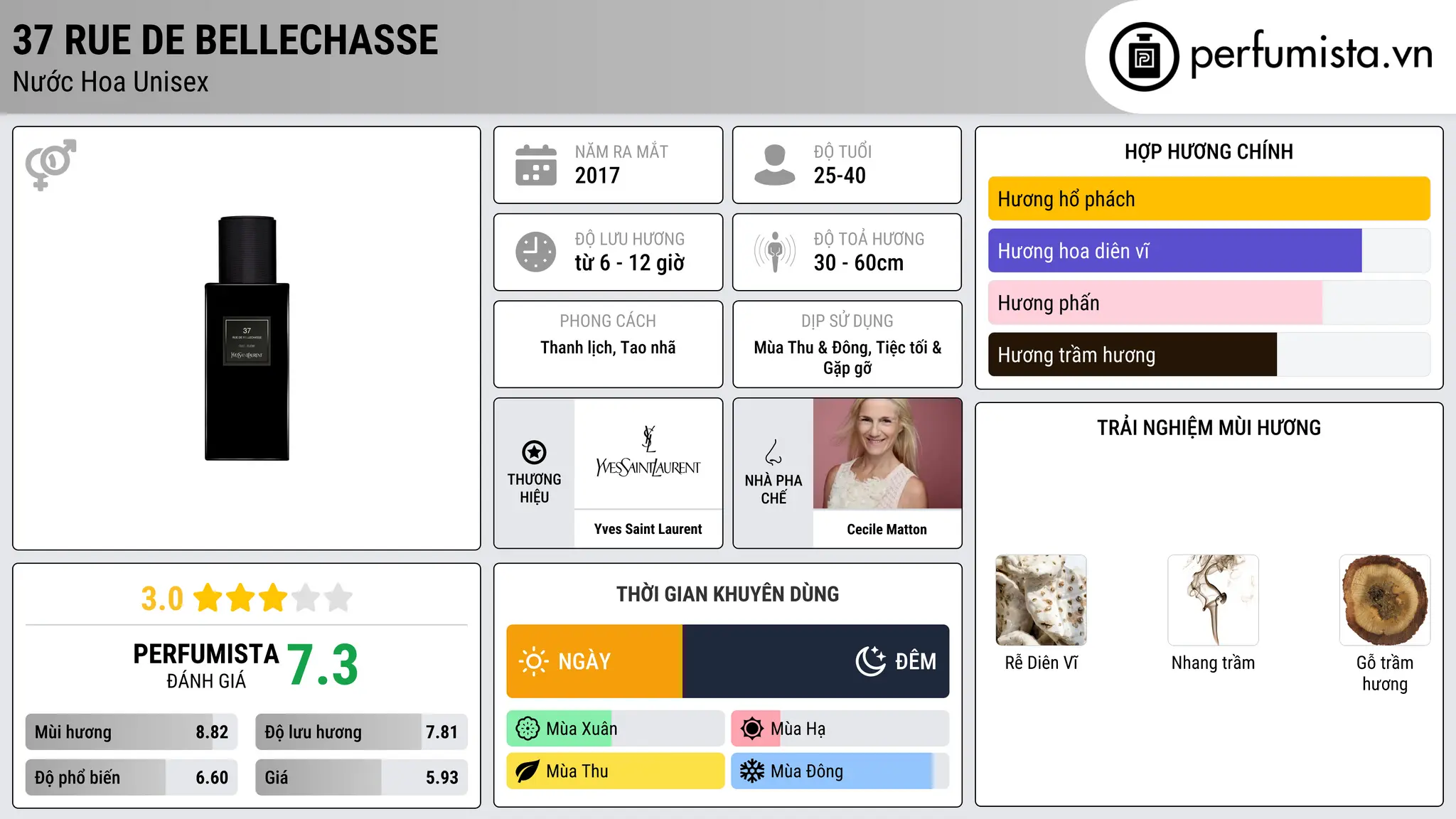Click the leaf icon for Mùa Thu
This screenshot has height=819, width=1456.
click(528, 771)
